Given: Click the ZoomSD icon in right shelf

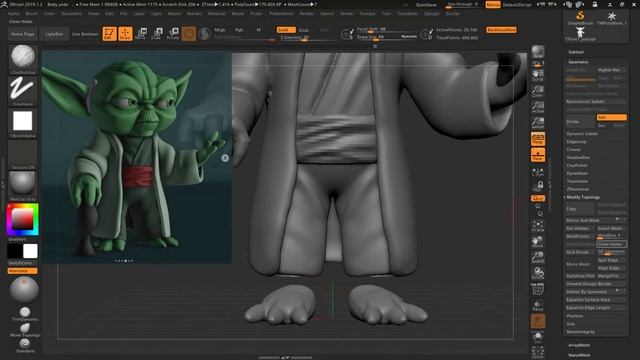Looking at the screenshot, I should (x=538, y=258).
